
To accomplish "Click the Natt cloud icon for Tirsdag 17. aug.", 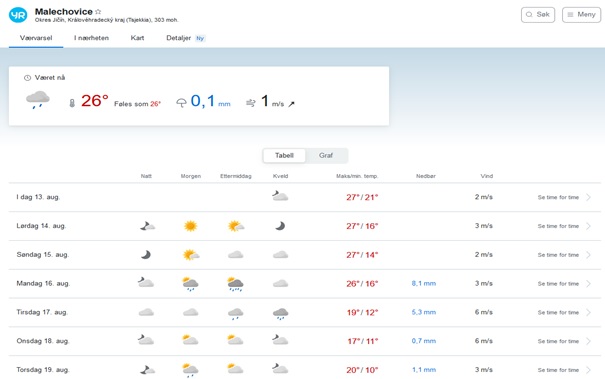I will click(146, 312).
